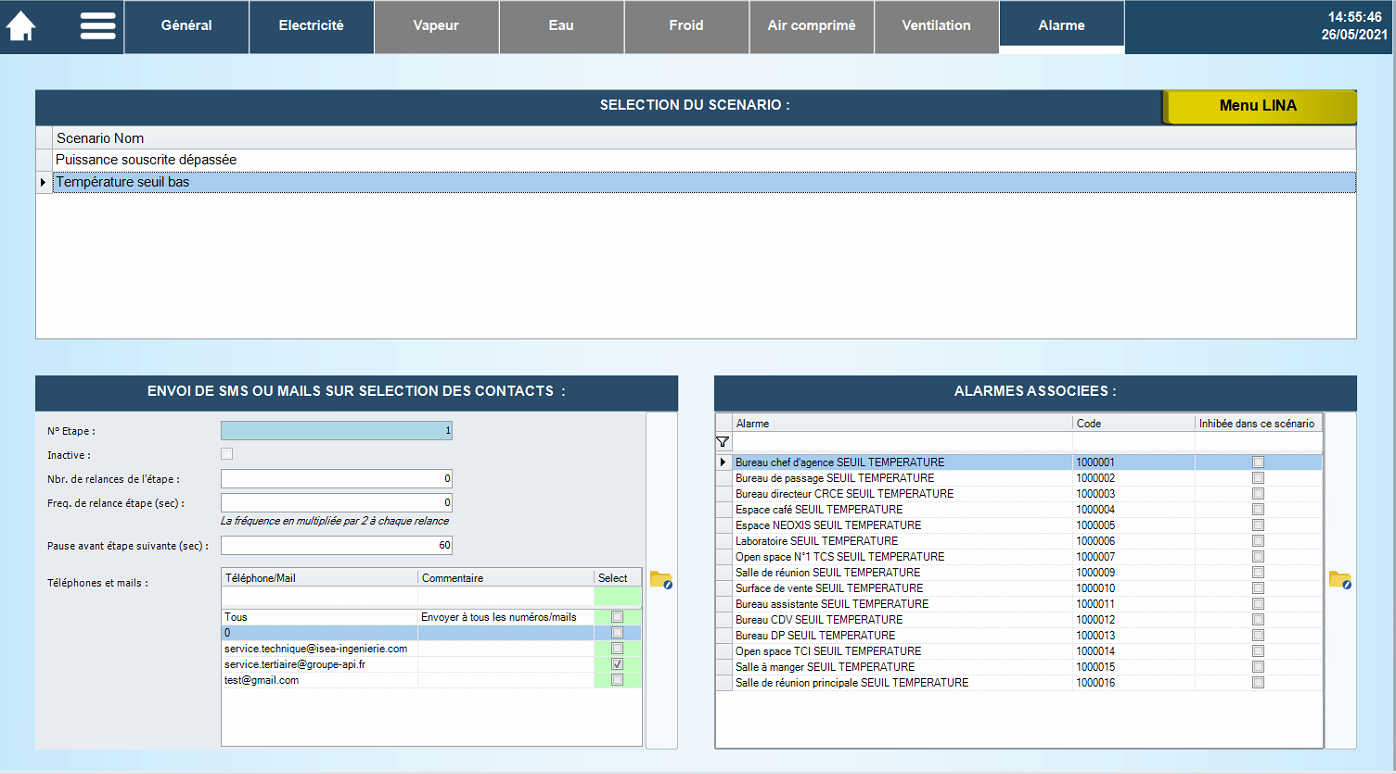Click the Code column header
The height and width of the screenshot is (774, 1396).
click(1134, 424)
